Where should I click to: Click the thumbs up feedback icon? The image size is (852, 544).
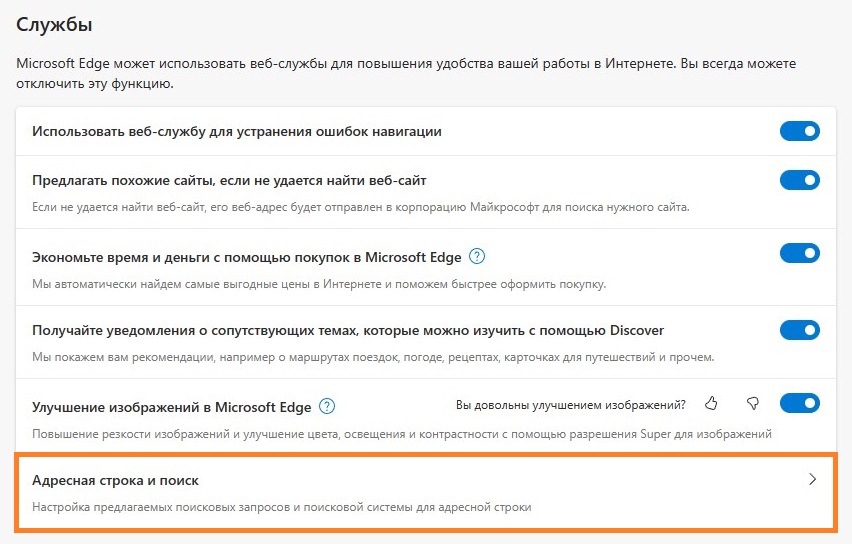tap(711, 404)
